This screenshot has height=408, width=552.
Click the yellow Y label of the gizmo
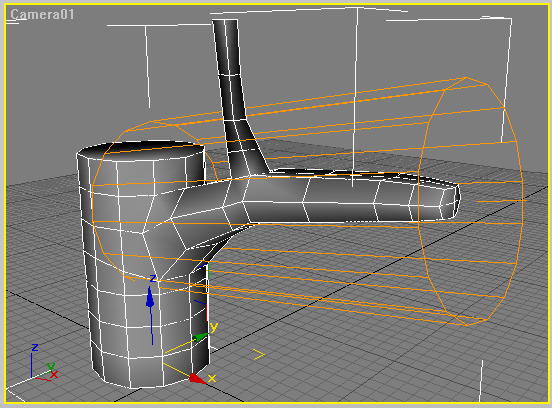click(214, 328)
